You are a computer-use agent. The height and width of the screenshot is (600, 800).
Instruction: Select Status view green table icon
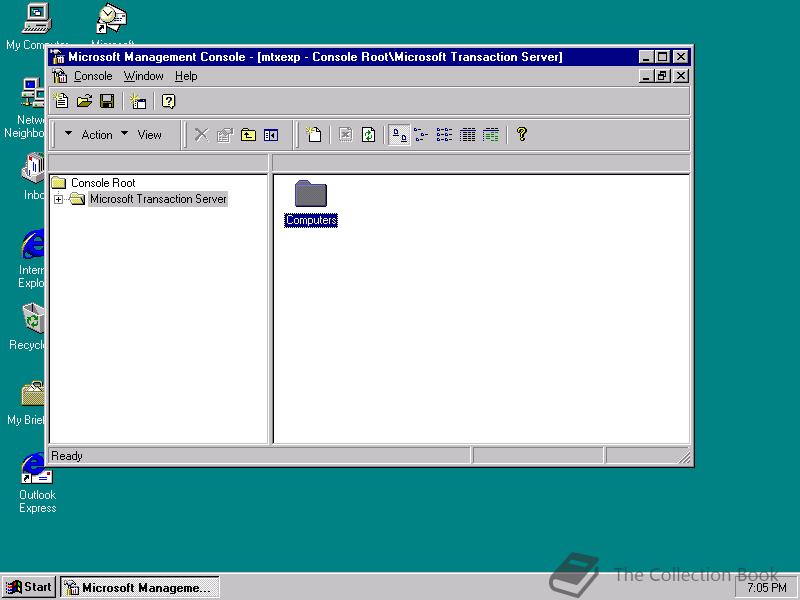[491, 135]
